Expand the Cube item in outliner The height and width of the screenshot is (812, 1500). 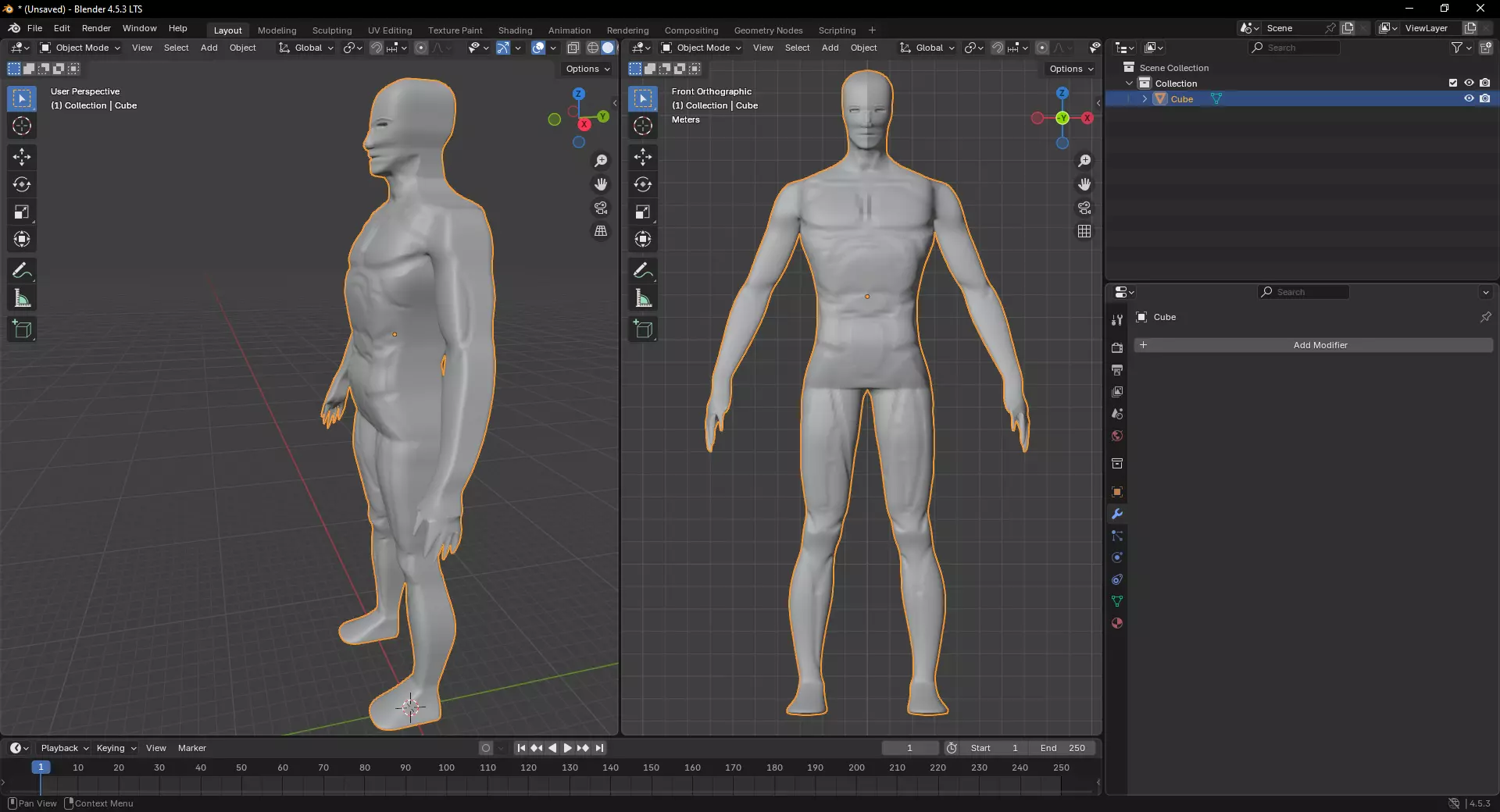click(x=1145, y=99)
